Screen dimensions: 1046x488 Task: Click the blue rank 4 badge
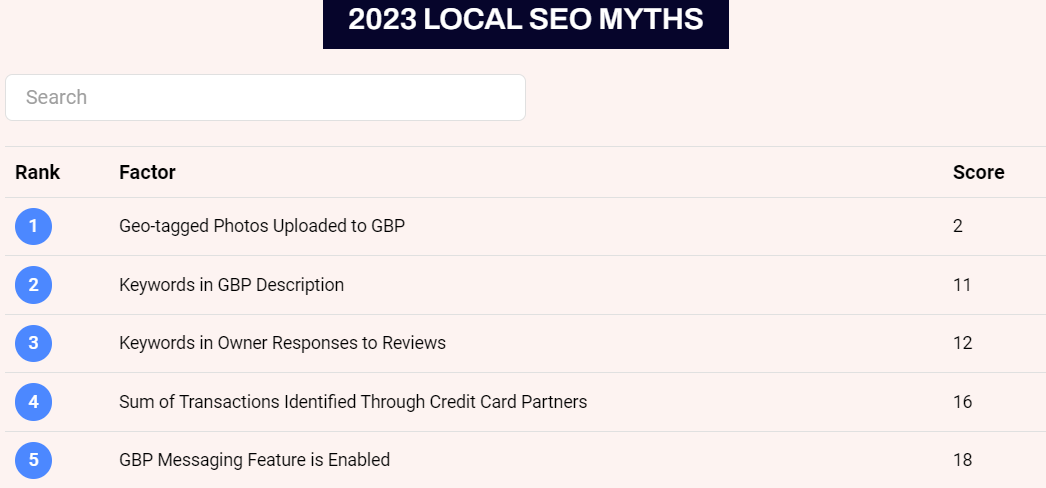33,402
